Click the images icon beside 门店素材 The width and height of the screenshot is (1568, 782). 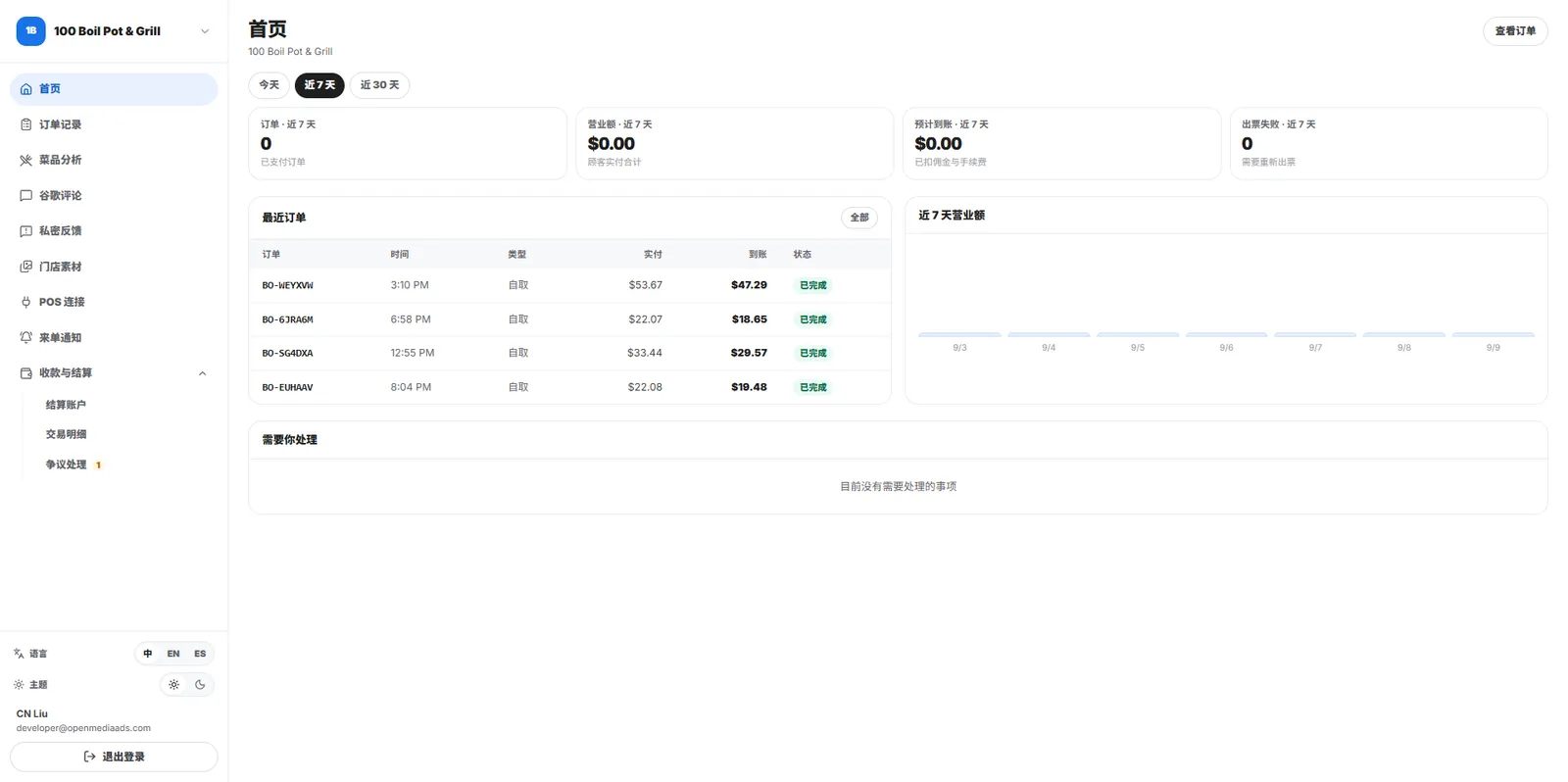tap(26, 267)
